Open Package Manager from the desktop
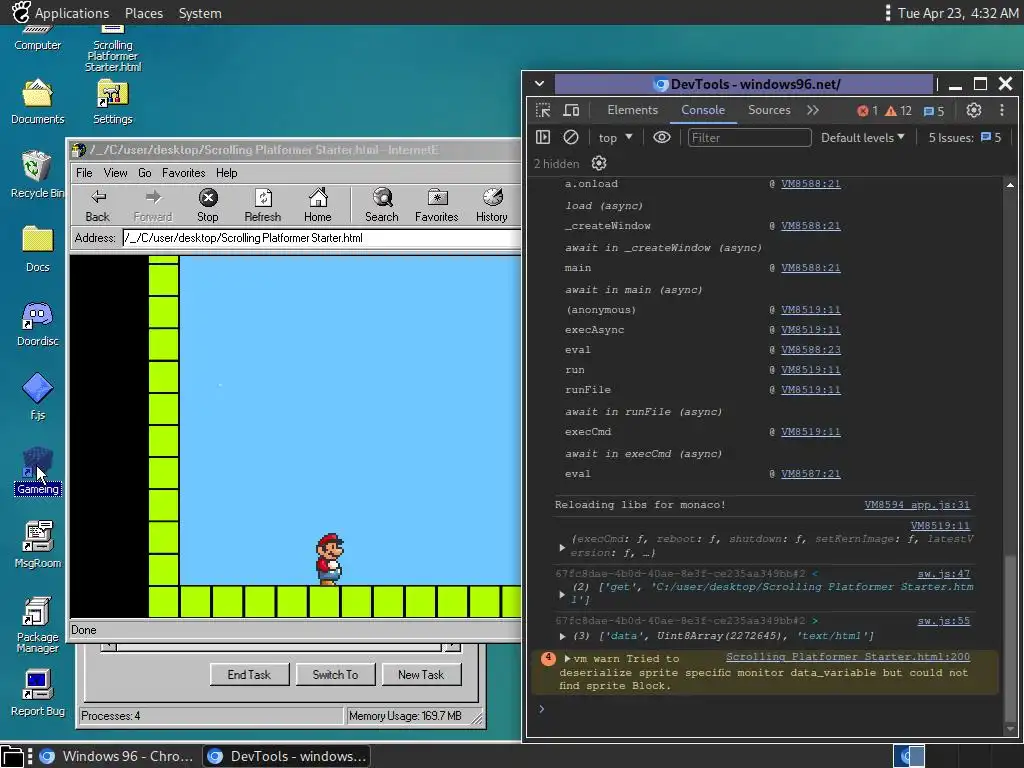This screenshot has width=1024, height=768. coord(37,625)
